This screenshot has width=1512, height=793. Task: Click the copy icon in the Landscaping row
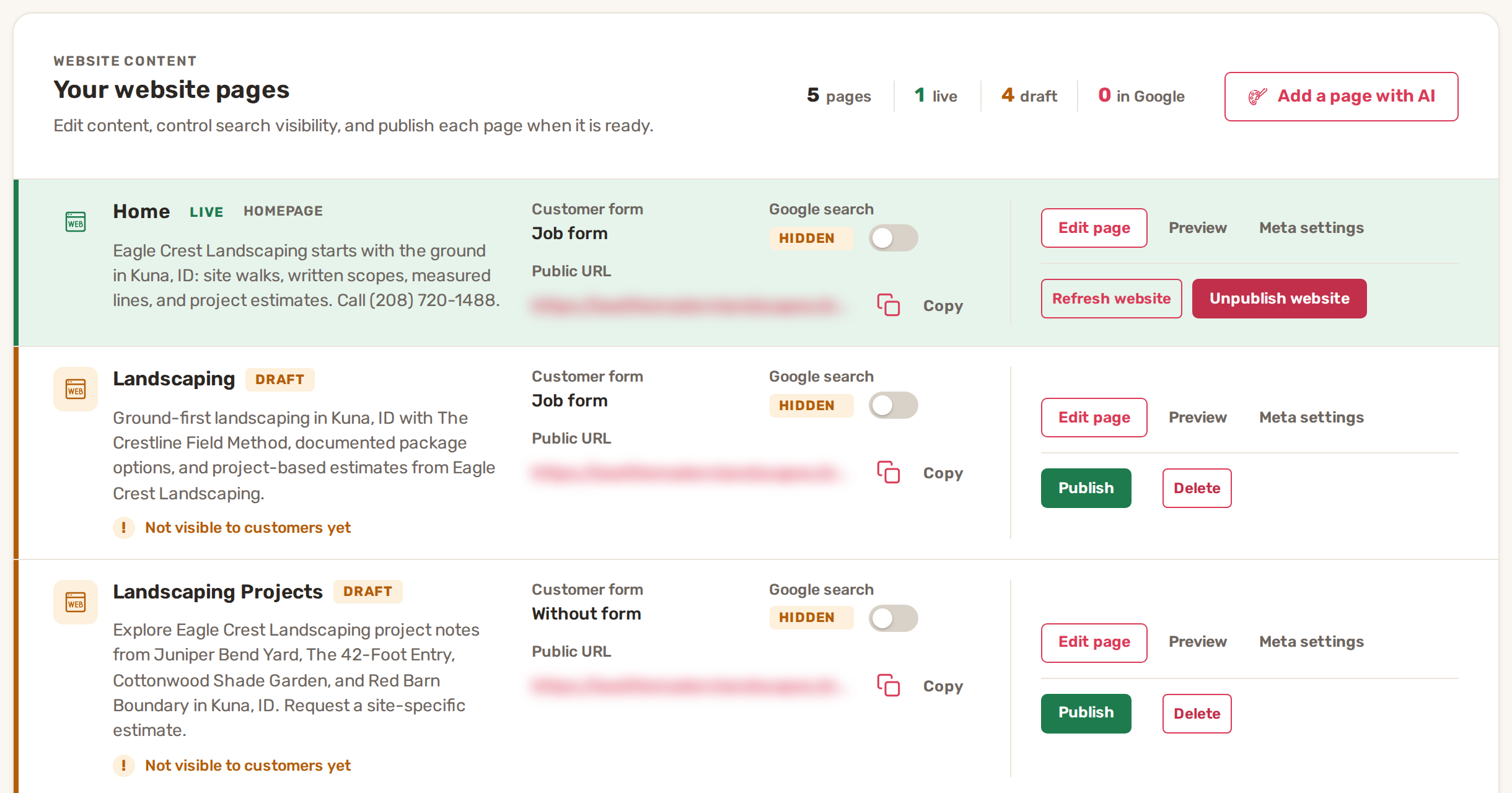[x=888, y=472]
